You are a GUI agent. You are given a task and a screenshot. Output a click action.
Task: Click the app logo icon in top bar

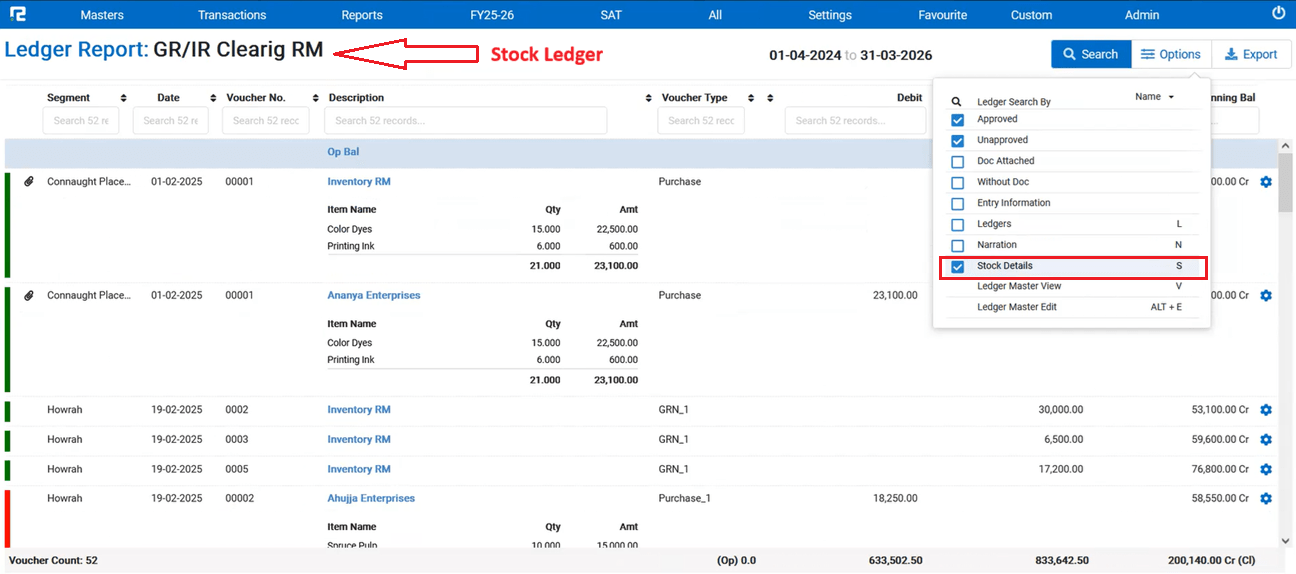(x=19, y=14)
